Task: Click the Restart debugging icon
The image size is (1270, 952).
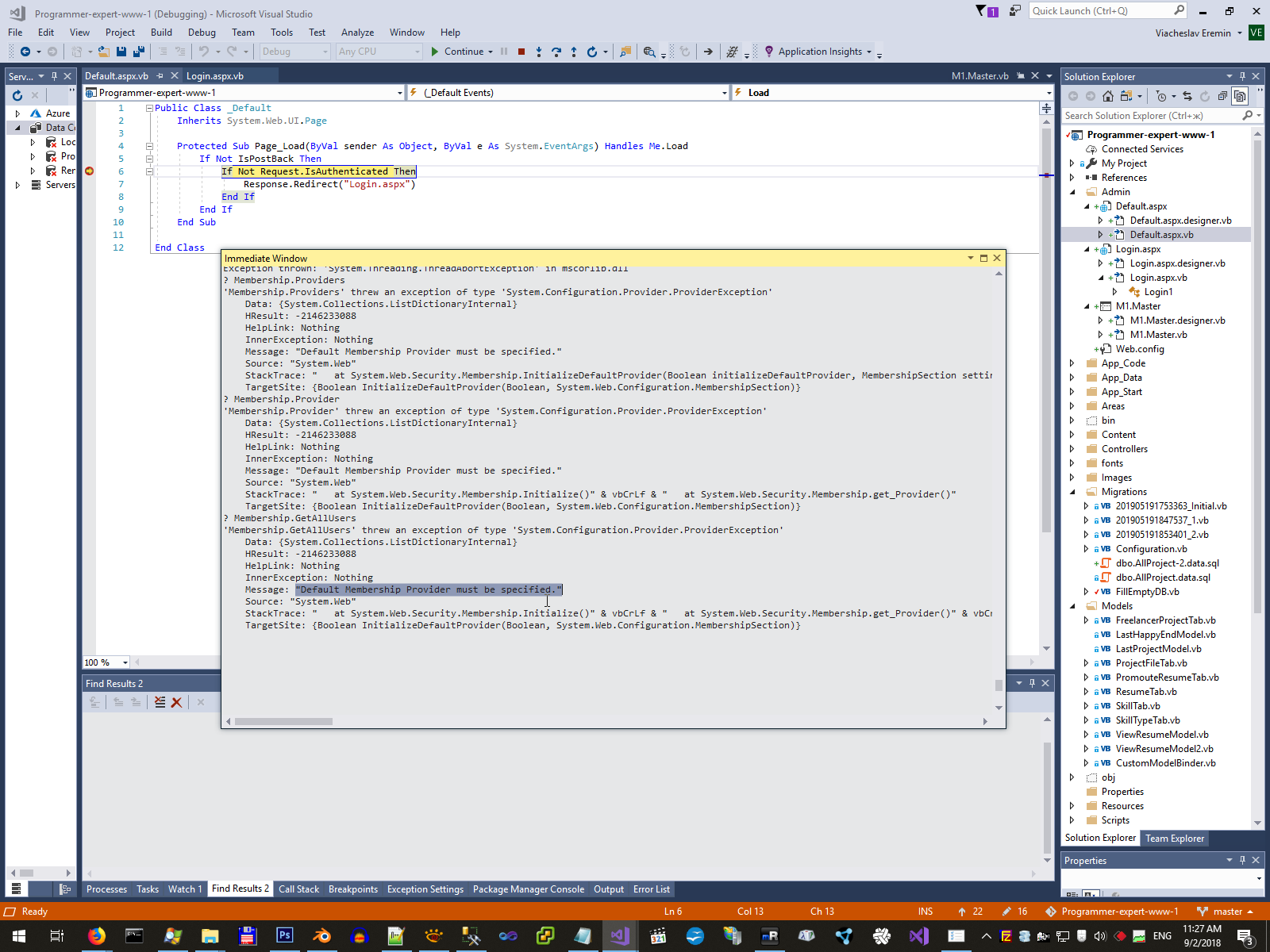Action: [x=592, y=52]
